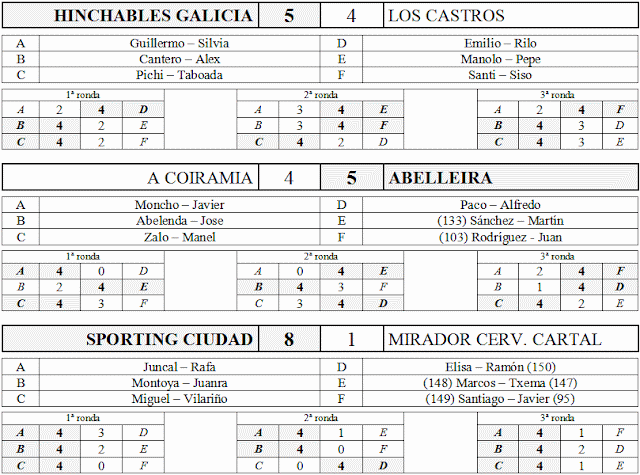Click the (149) Santiago – Javier (95) entry
This screenshot has height=475, width=640.
(500, 399)
